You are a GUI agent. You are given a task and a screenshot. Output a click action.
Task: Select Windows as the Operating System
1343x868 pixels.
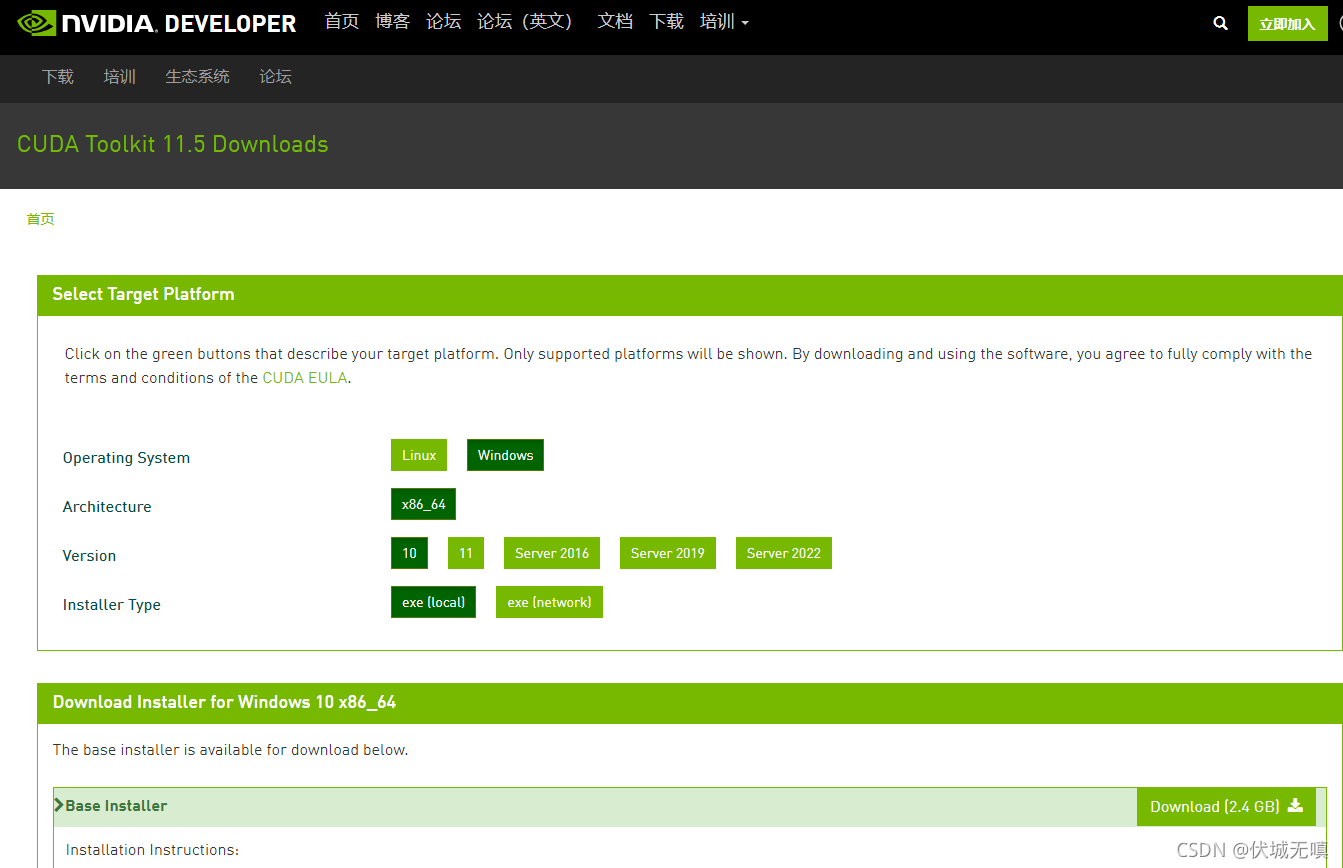point(505,454)
